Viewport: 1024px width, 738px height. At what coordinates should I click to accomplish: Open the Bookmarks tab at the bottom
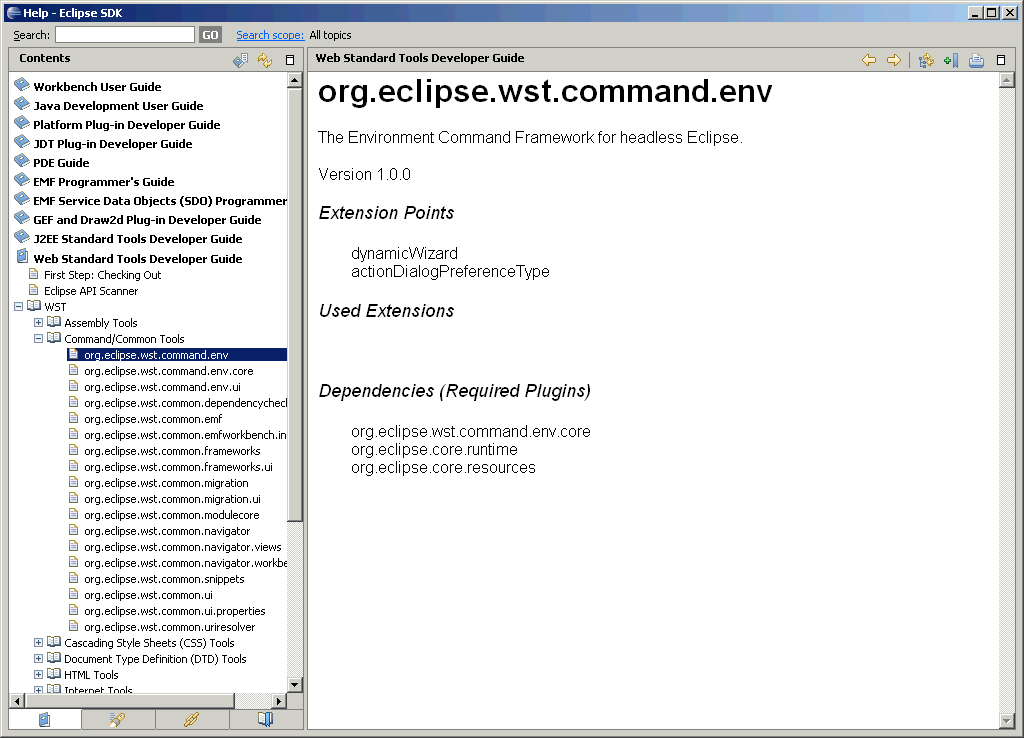(266, 719)
